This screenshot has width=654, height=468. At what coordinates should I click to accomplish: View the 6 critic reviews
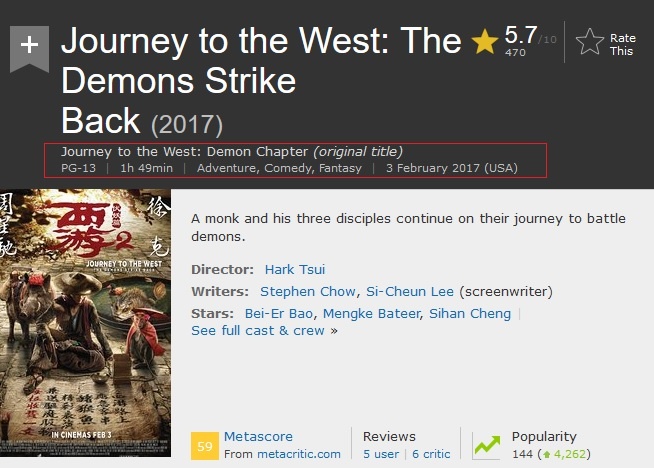point(431,453)
